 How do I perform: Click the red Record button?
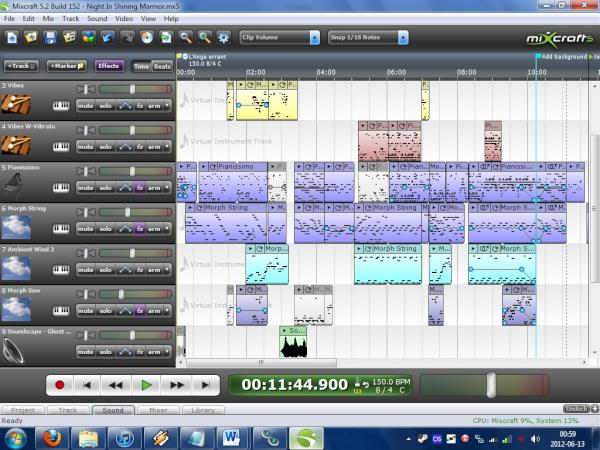coord(60,385)
